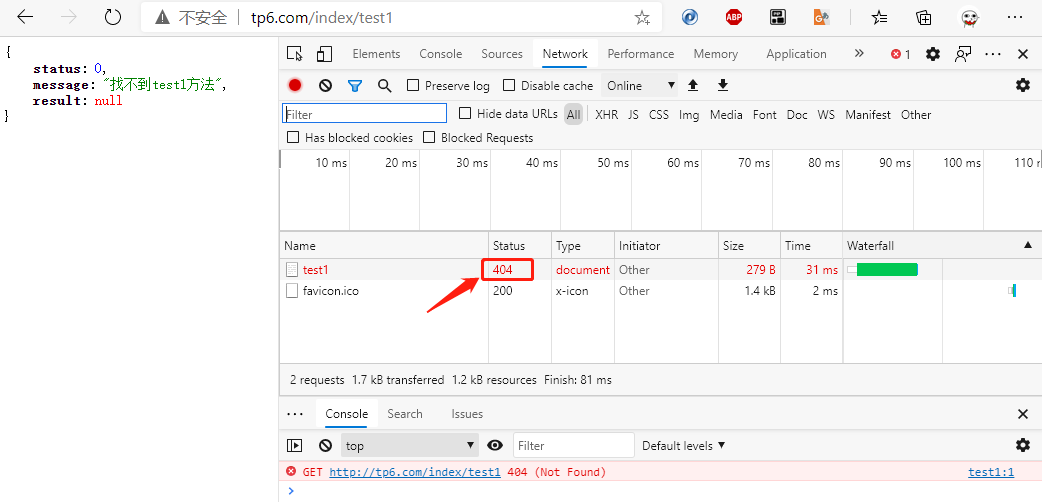Open the blue circular extension icon

click(x=690, y=18)
